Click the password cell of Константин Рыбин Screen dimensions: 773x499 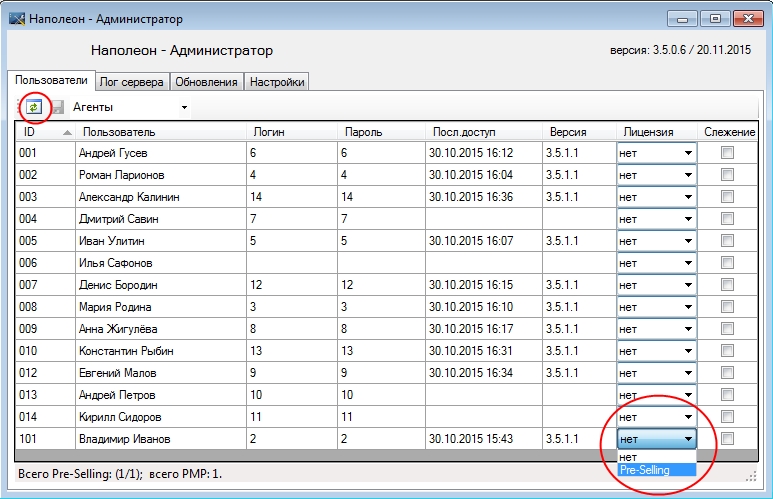[x=381, y=351]
